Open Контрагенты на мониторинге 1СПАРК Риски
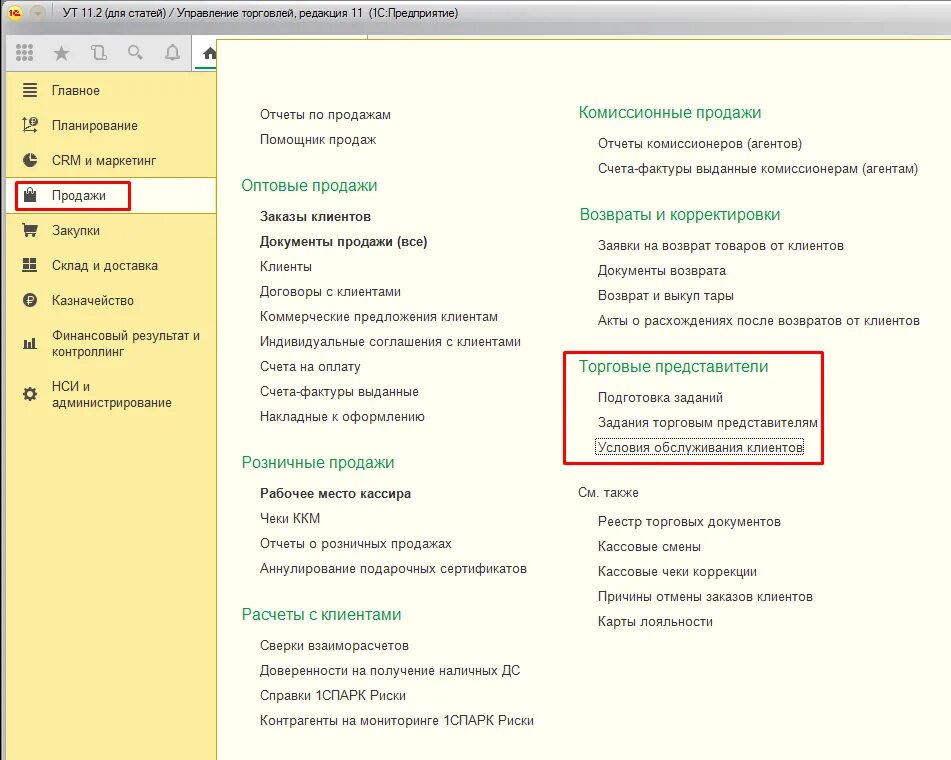 397,721
